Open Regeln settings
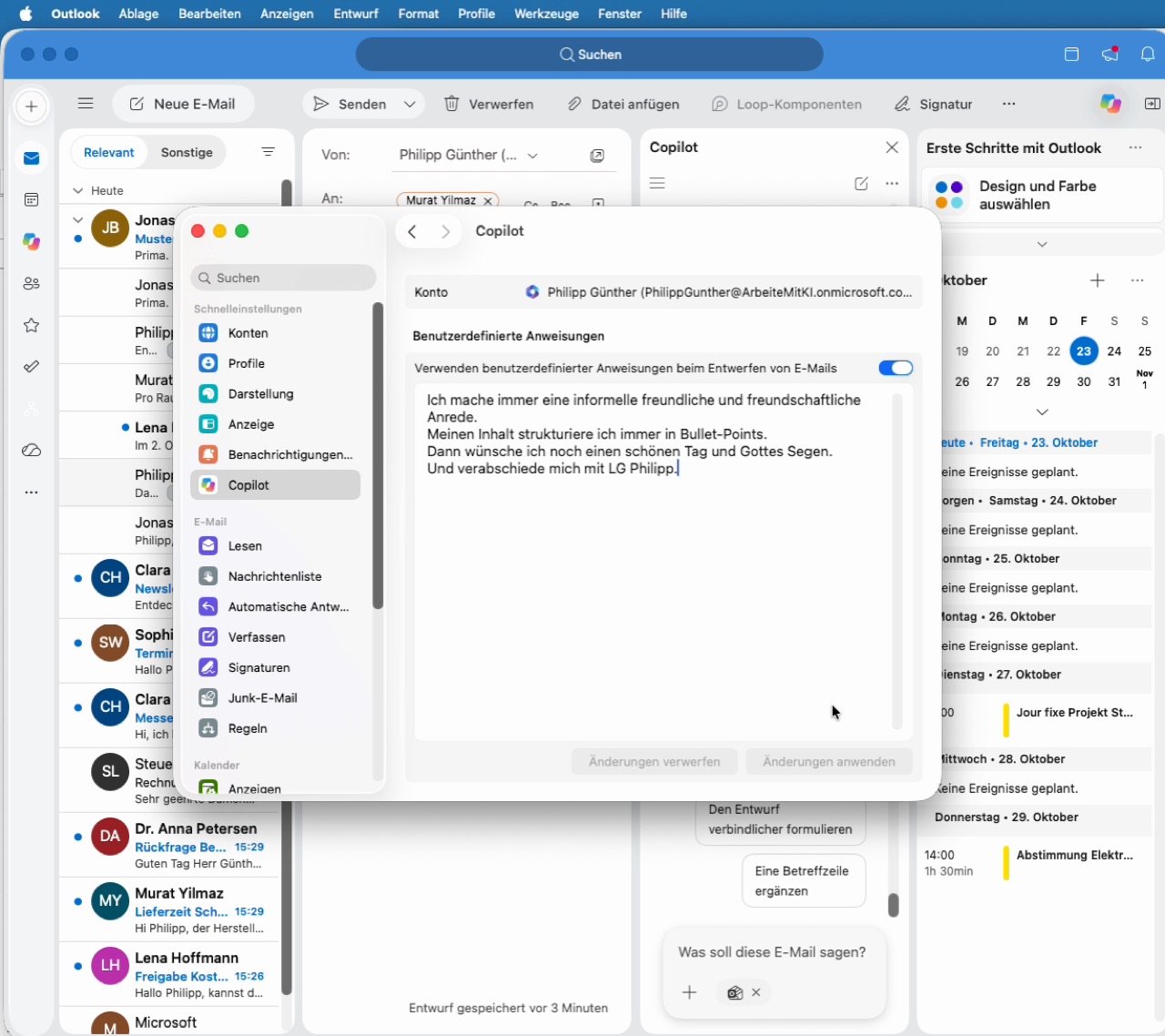 (275, 728)
